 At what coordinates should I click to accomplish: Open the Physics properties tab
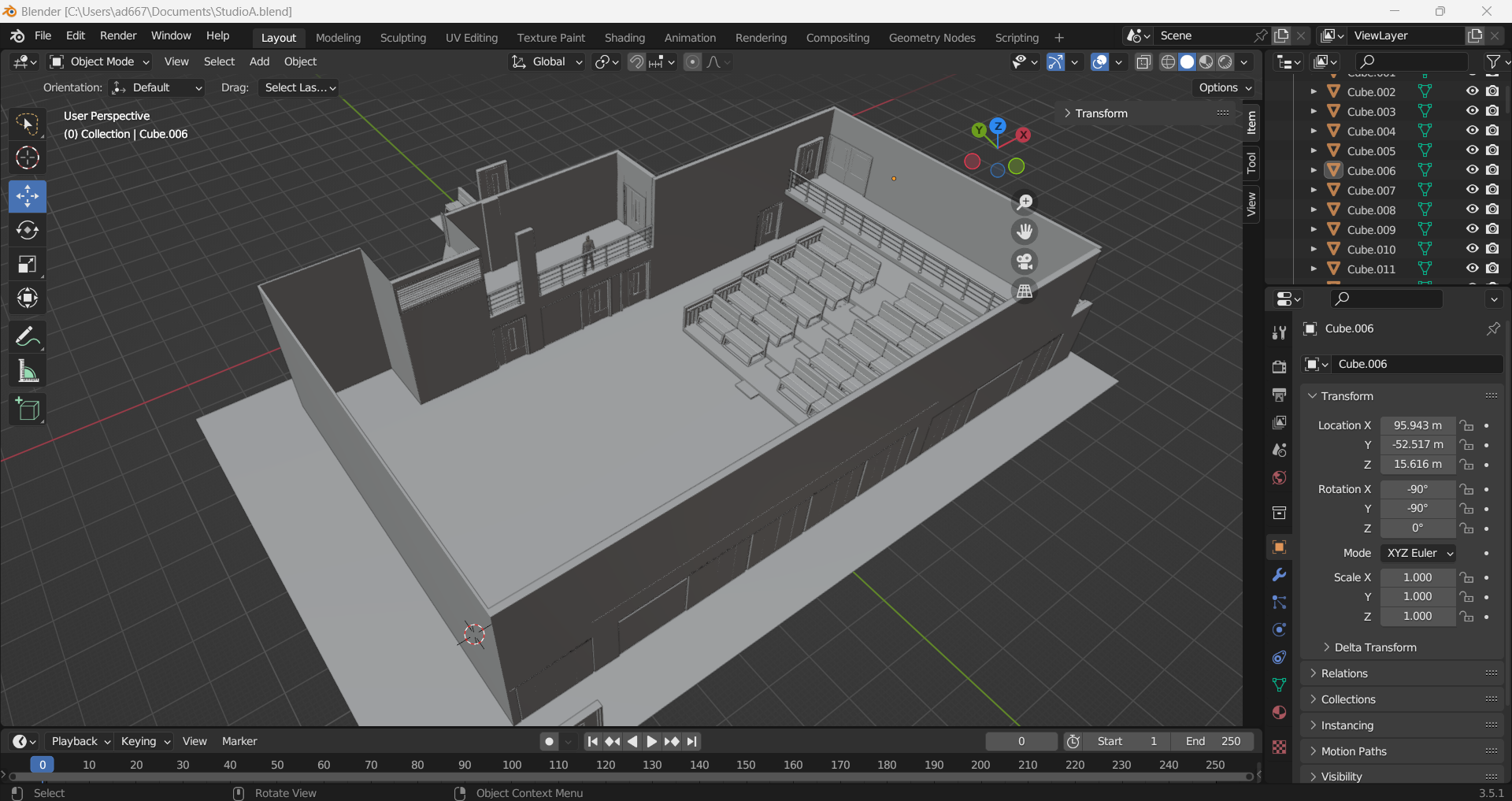coord(1279,630)
